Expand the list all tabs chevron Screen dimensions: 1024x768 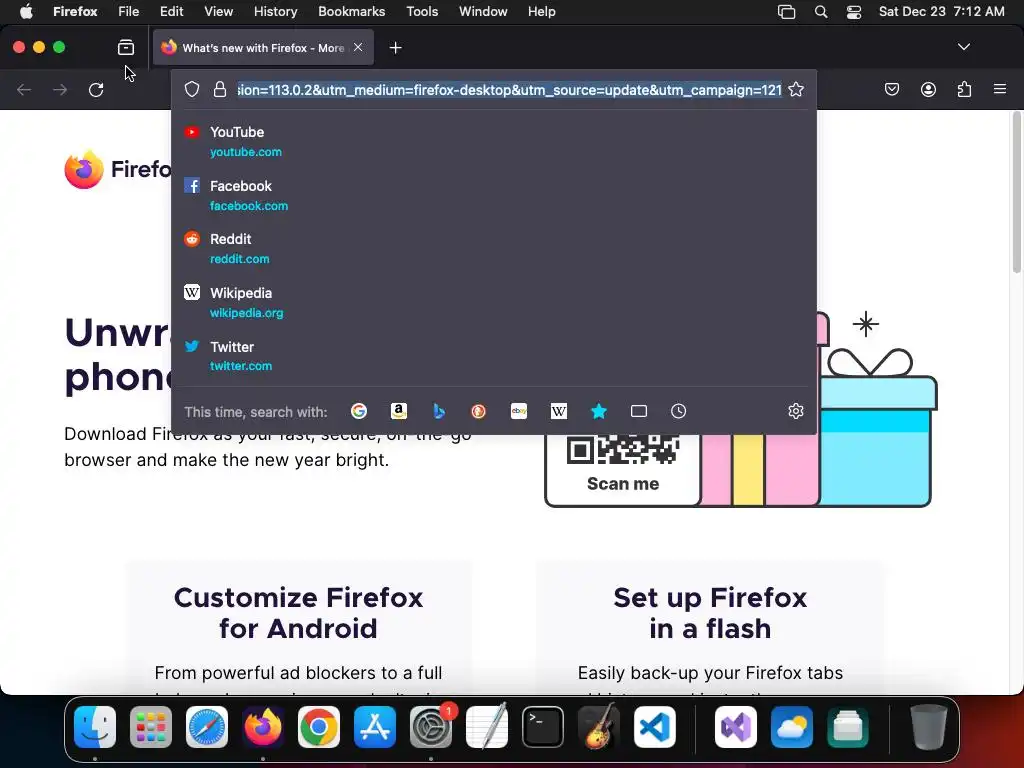pos(963,47)
